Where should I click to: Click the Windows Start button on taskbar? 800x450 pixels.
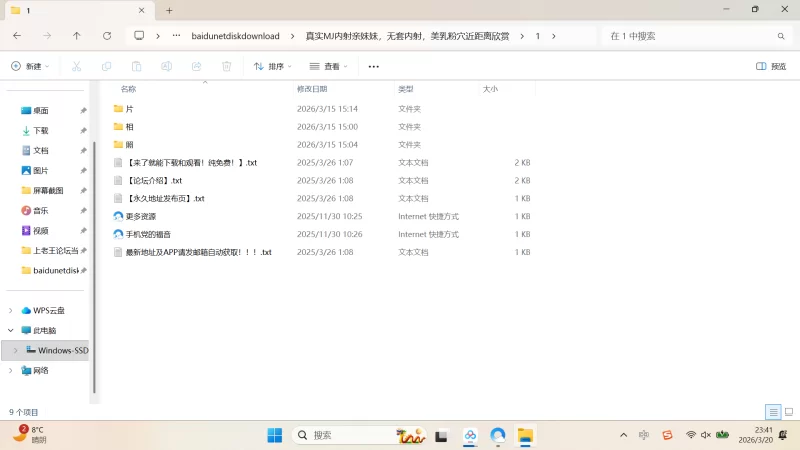pos(274,435)
